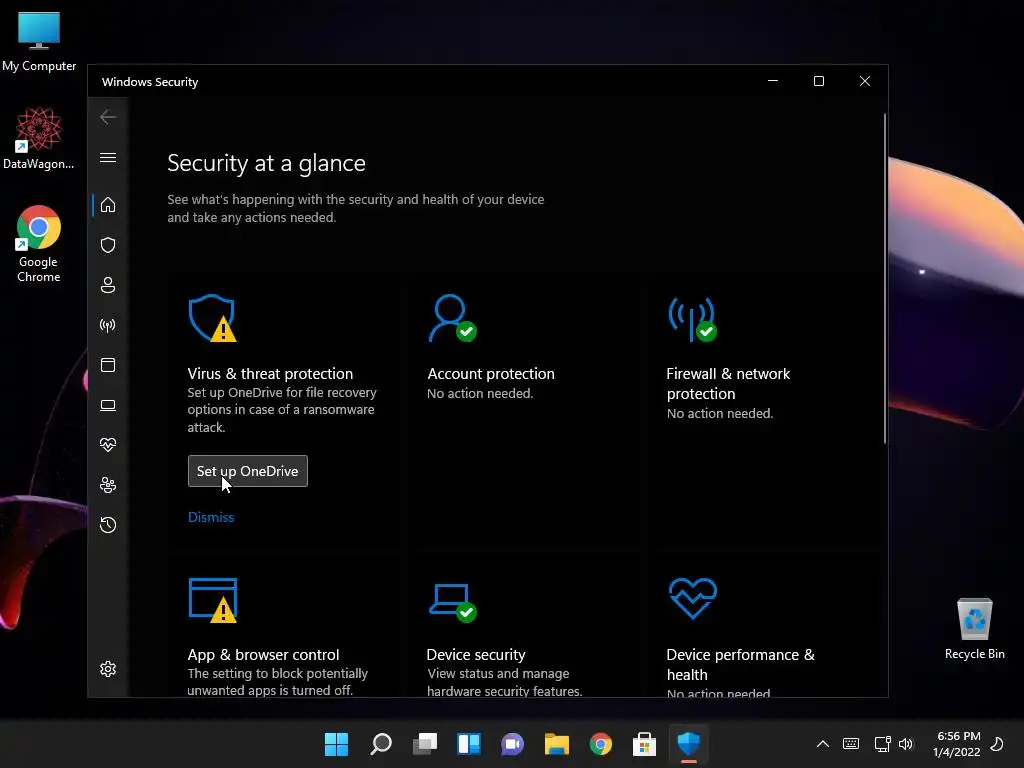This screenshot has width=1024, height=768.
Task: Click the App & browser control window icon
Action: click(x=213, y=600)
